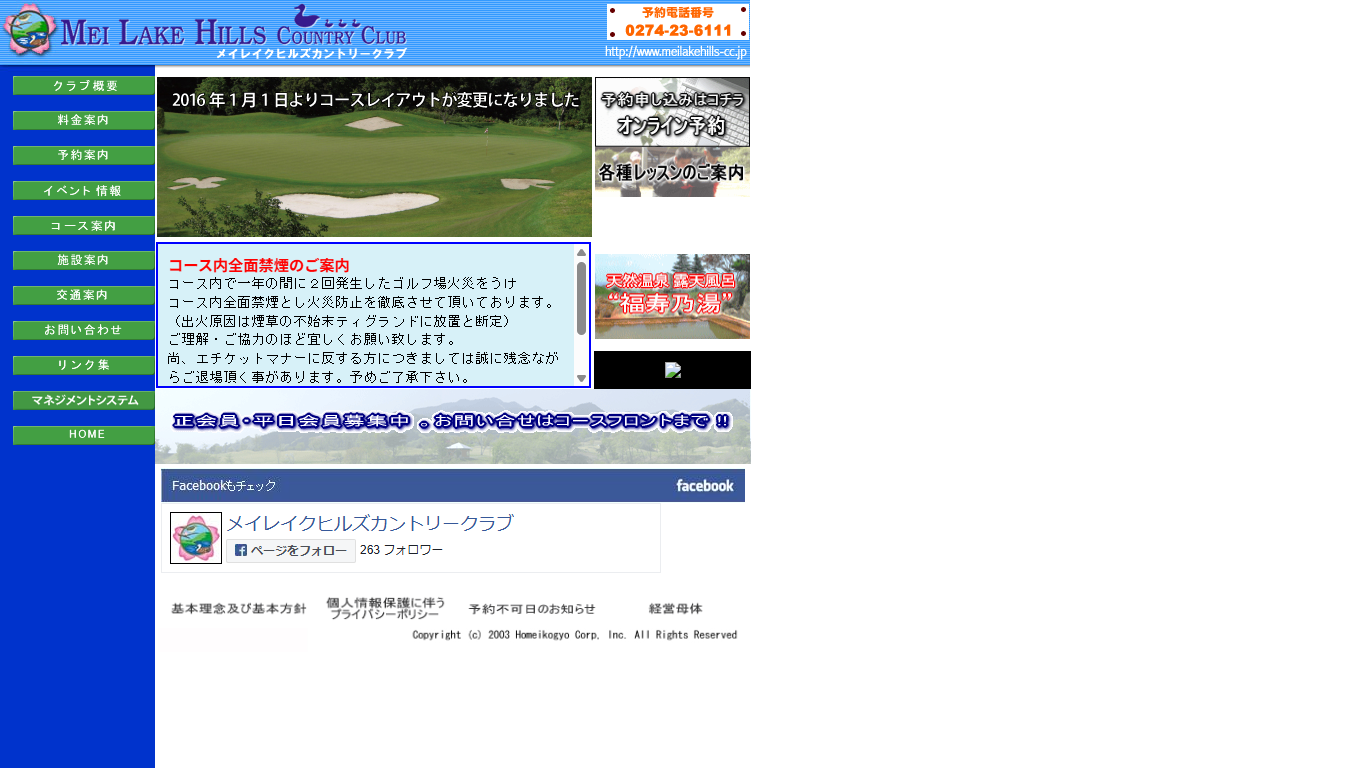Image resolution: width=1365 pixels, height=768 pixels.
Task: Go to 予約案内 page
Action: 84,156
